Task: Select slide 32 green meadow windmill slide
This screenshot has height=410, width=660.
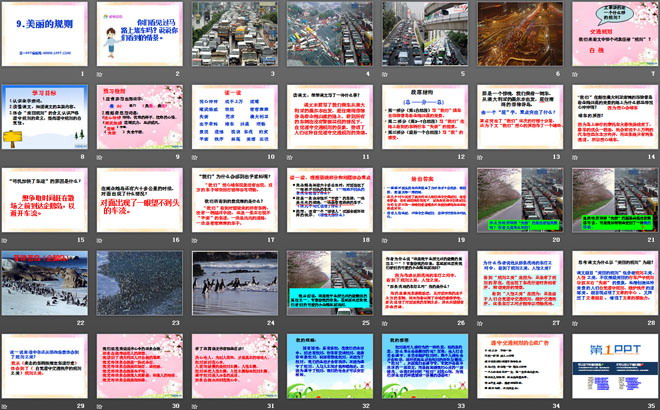Action: pyautogui.click(x=330, y=365)
